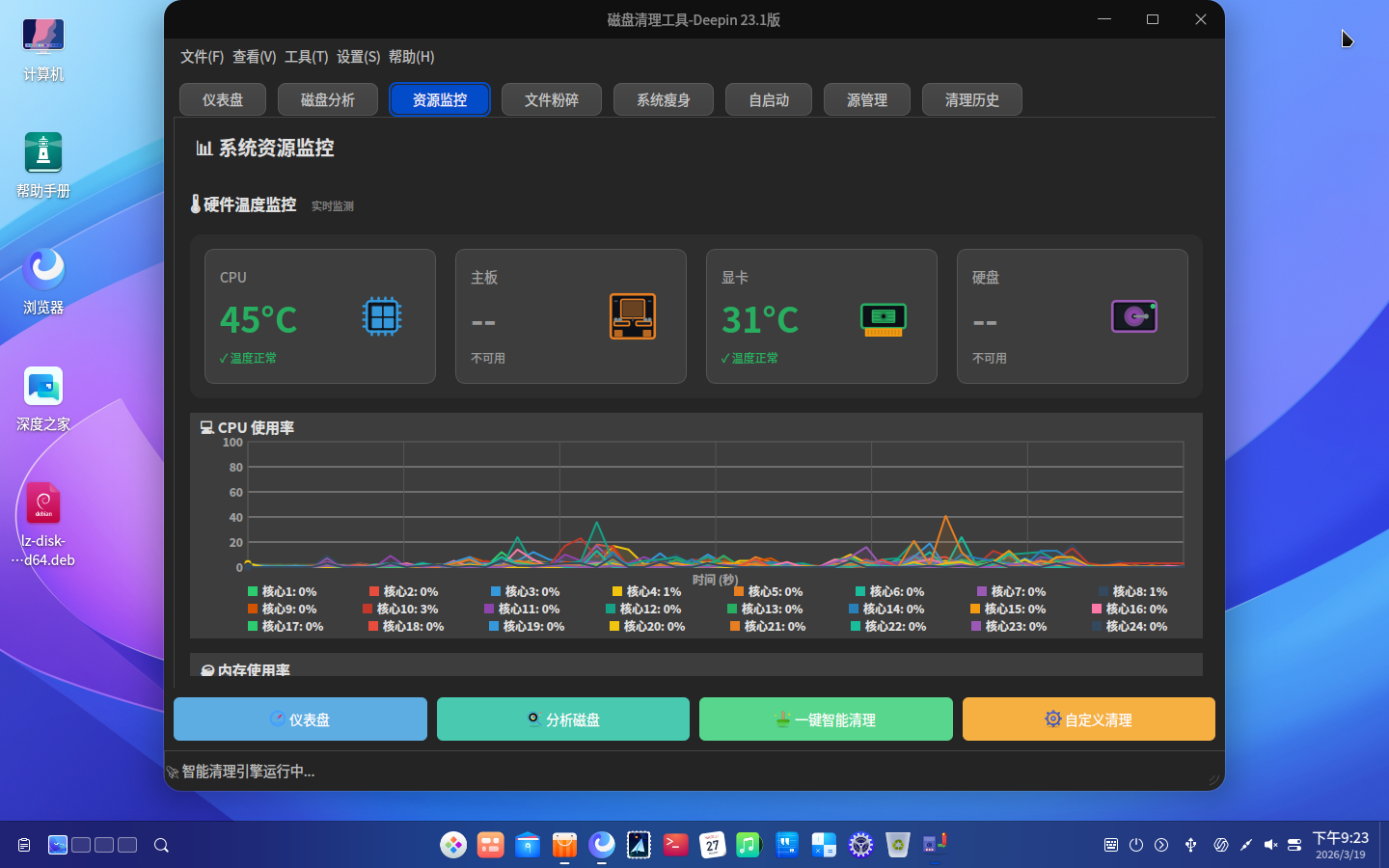Select the 资源监控 tab
Viewport: 1389px width, 868px height.
tap(440, 99)
